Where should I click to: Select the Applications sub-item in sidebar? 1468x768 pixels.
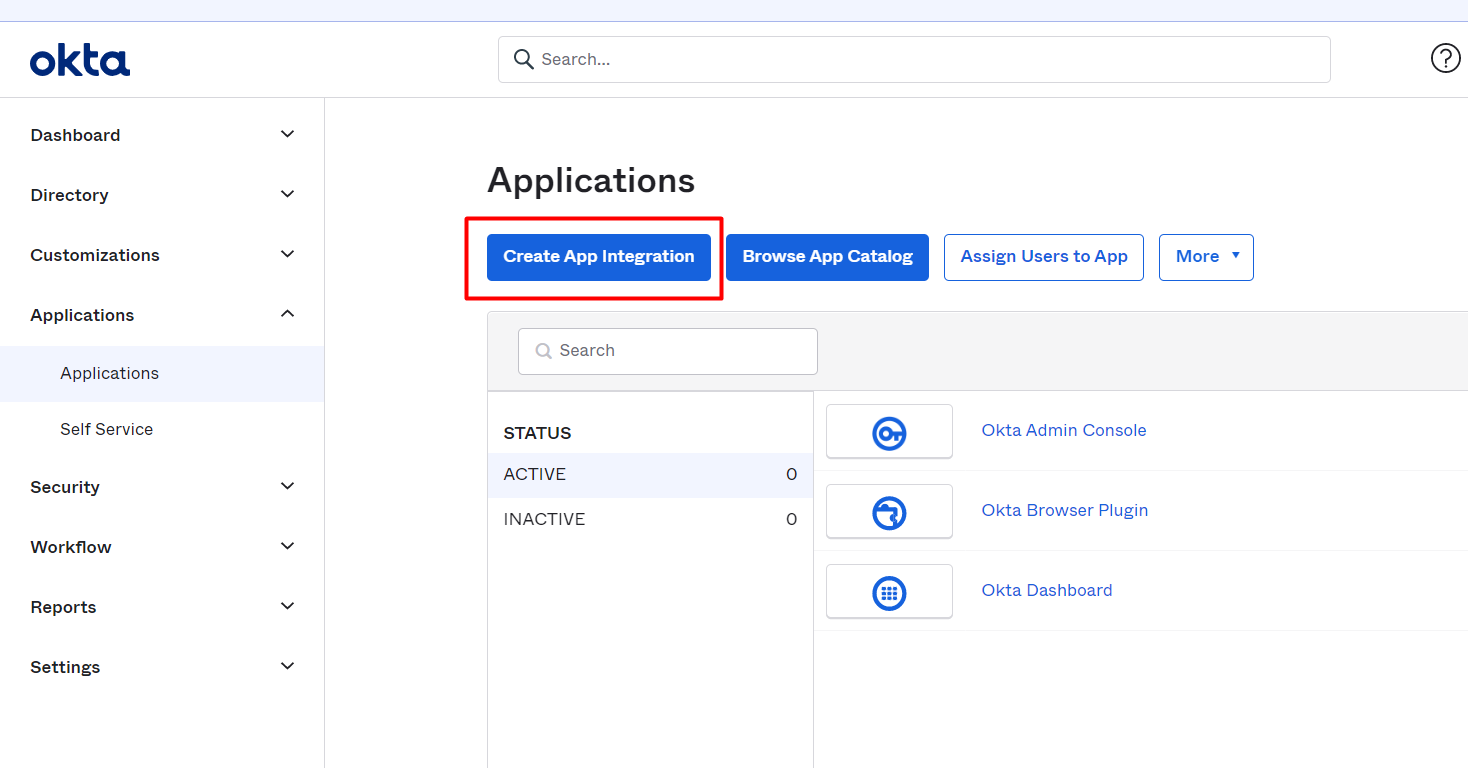tap(110, 373)
